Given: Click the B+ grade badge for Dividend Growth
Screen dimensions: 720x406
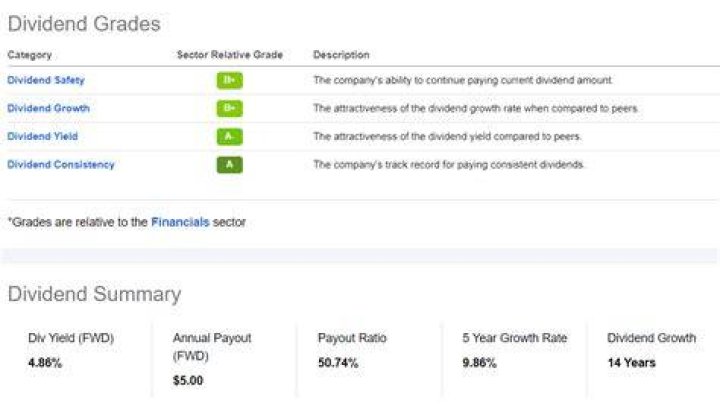Looking at the screenshot, I should (230, 108).
